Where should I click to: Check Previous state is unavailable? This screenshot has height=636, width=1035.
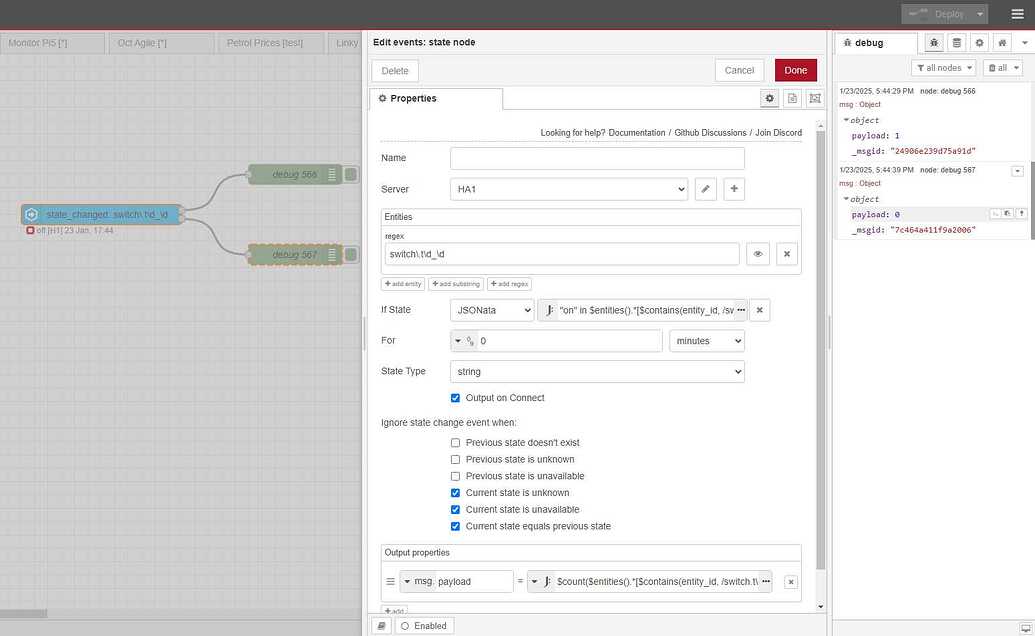tap(455, 476)
